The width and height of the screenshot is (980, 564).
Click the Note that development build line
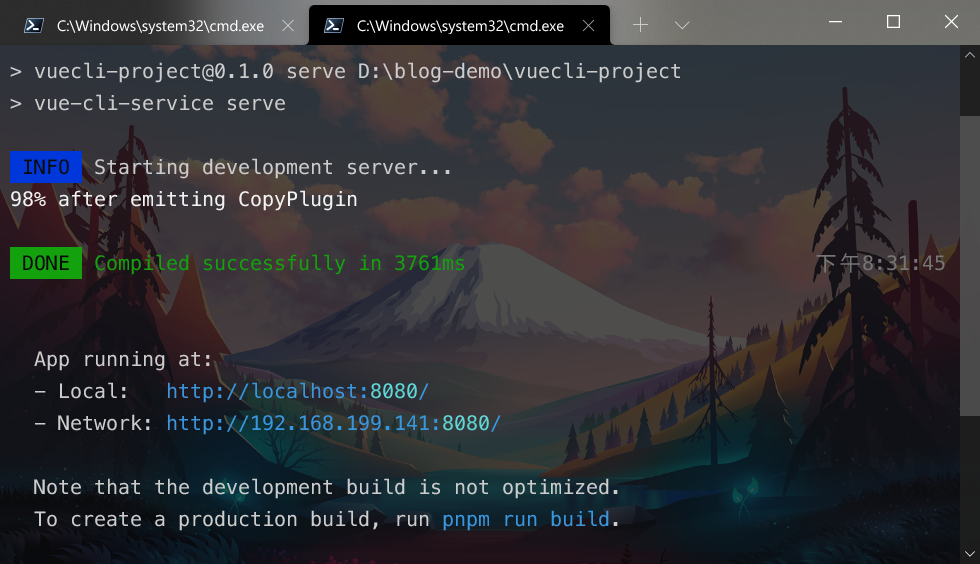click(326, 487)
